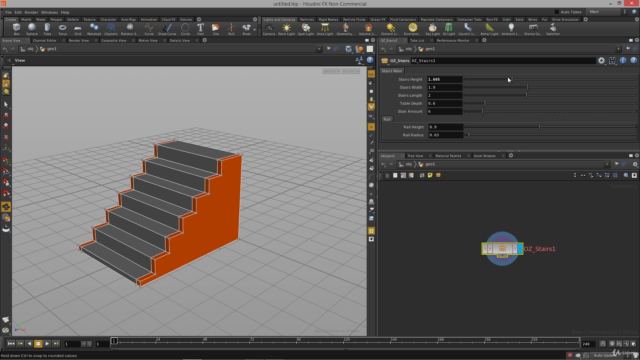Select the OZ_Stairs1 node in network
Image resolution: width=640 pixels, height=360 pixels.
[x=502, y=249]
